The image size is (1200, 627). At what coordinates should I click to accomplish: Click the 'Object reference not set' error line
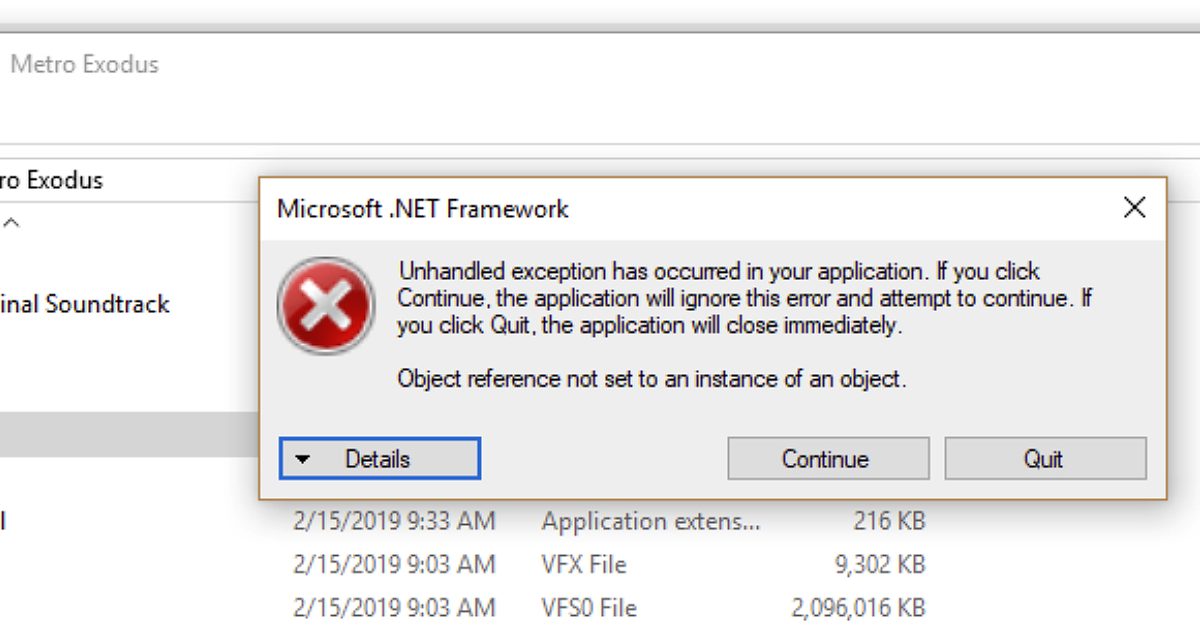click(651, 379)
